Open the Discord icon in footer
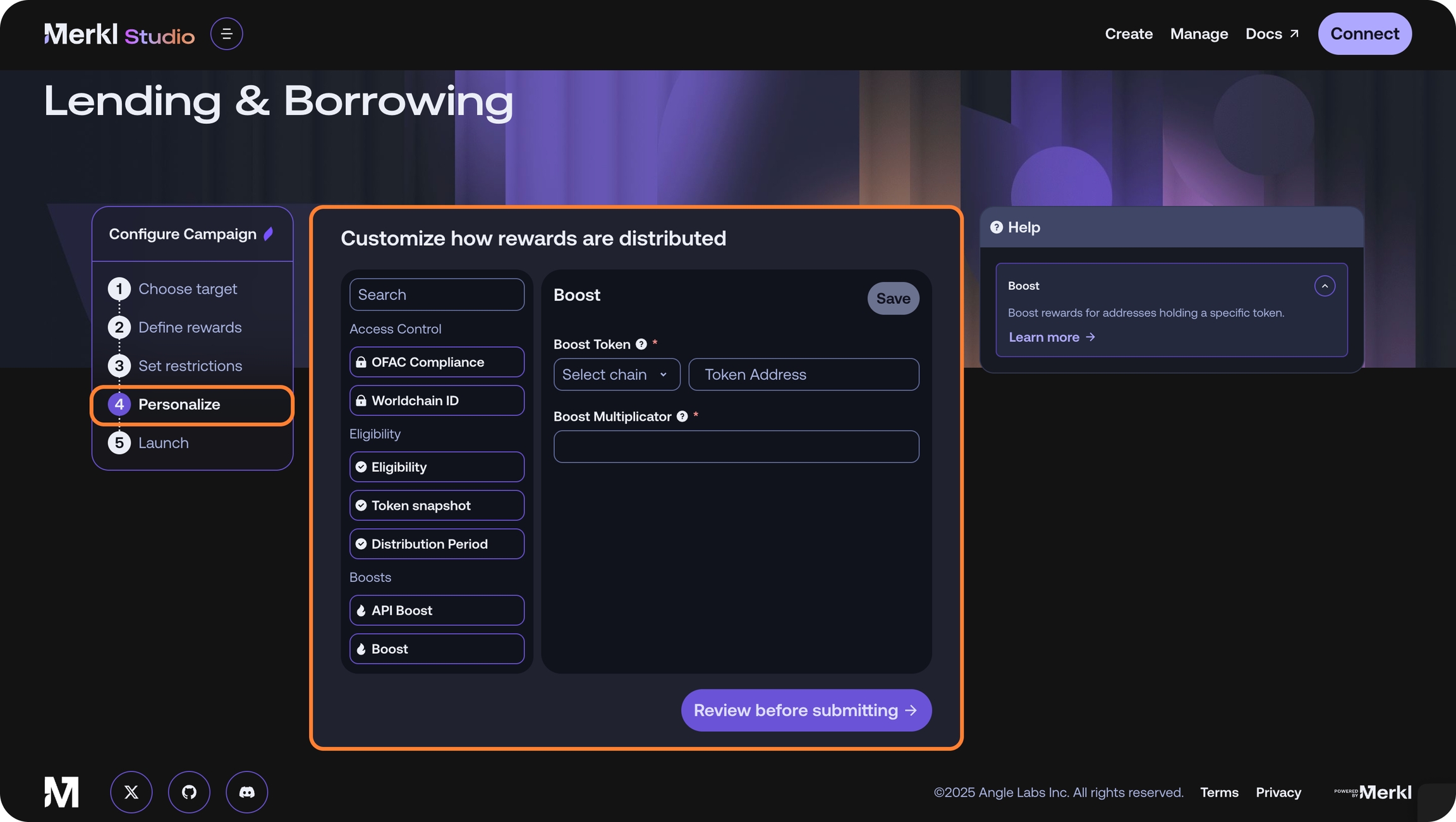 (x=247, y=792)
